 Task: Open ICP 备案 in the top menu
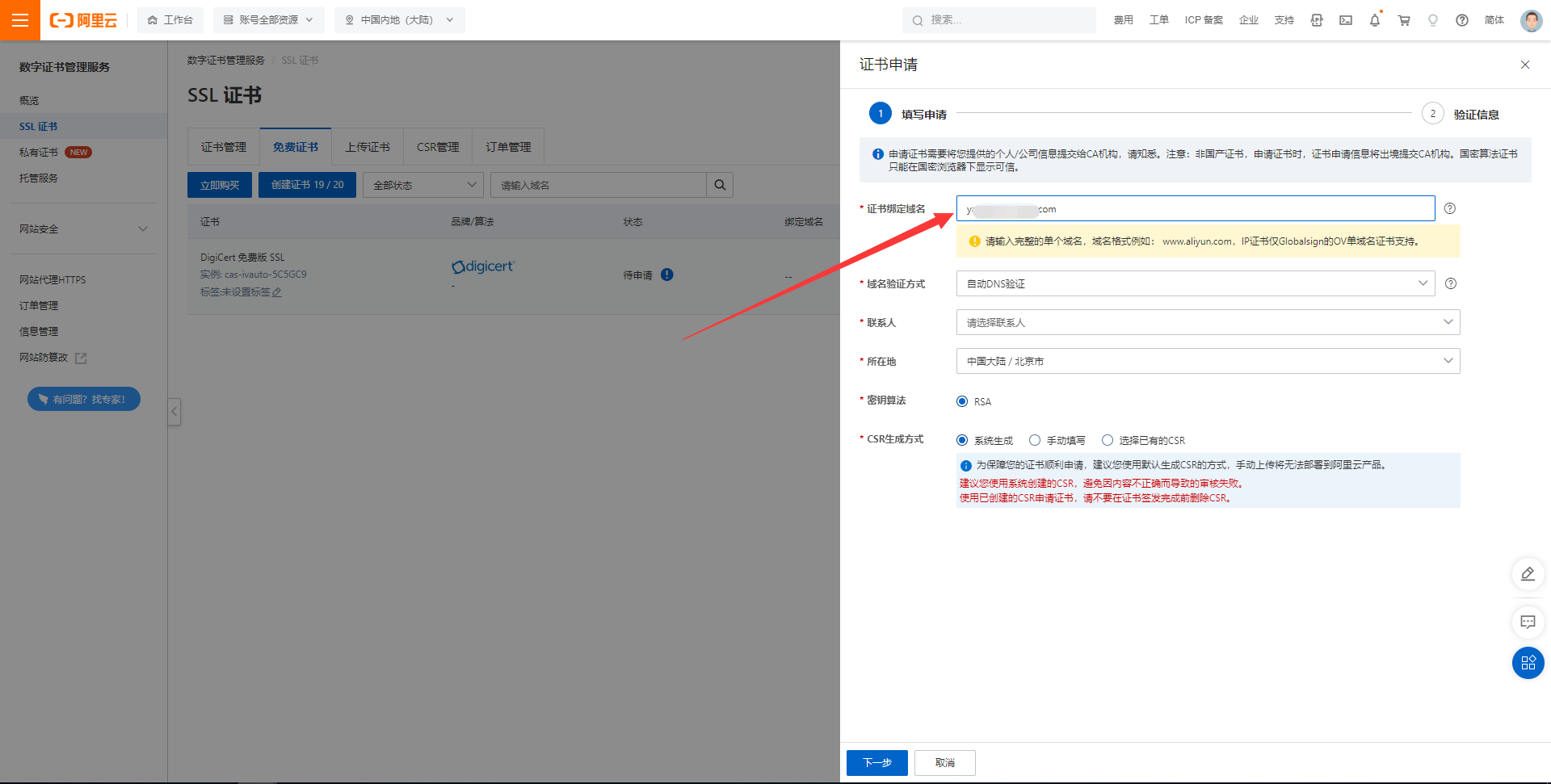click(x=1204, y=20)
